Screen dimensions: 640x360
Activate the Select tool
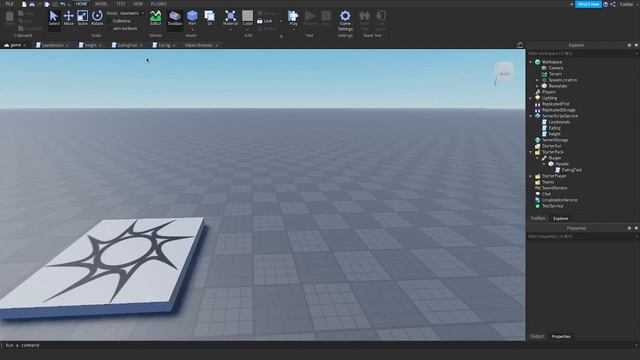pos(54,18)
